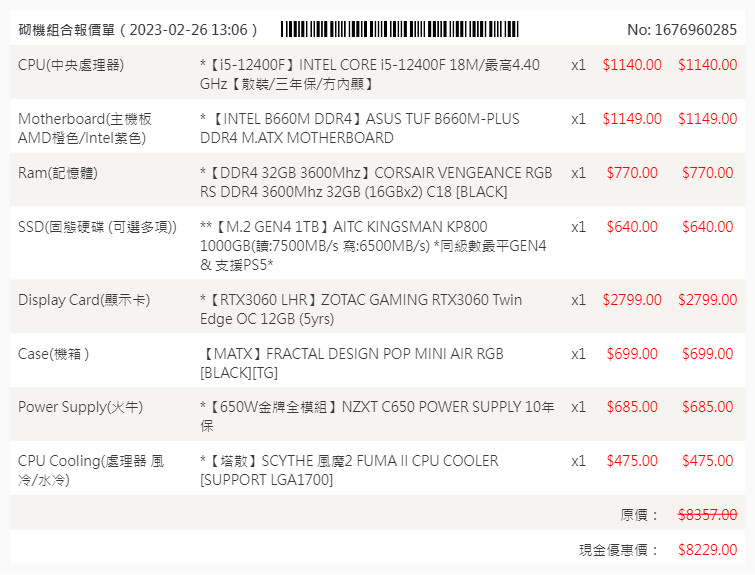Screen dimensions: 755x575
Task: Click the Case(機箱) category label
Action: [x=54, y=354]
